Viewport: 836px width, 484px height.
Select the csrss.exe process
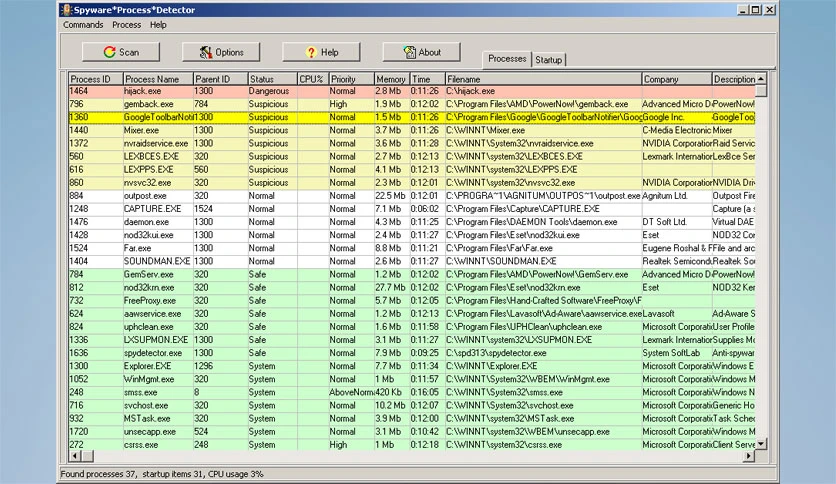(x=141, y=445)
